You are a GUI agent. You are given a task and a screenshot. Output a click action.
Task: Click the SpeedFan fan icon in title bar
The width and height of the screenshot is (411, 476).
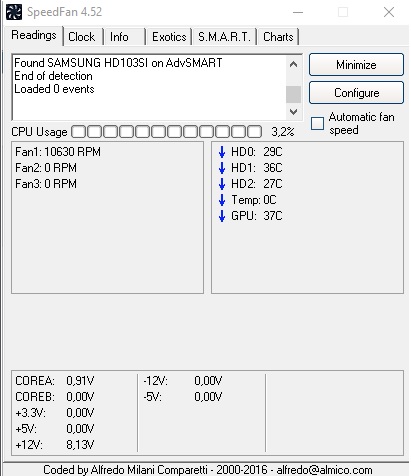[14, 12]
